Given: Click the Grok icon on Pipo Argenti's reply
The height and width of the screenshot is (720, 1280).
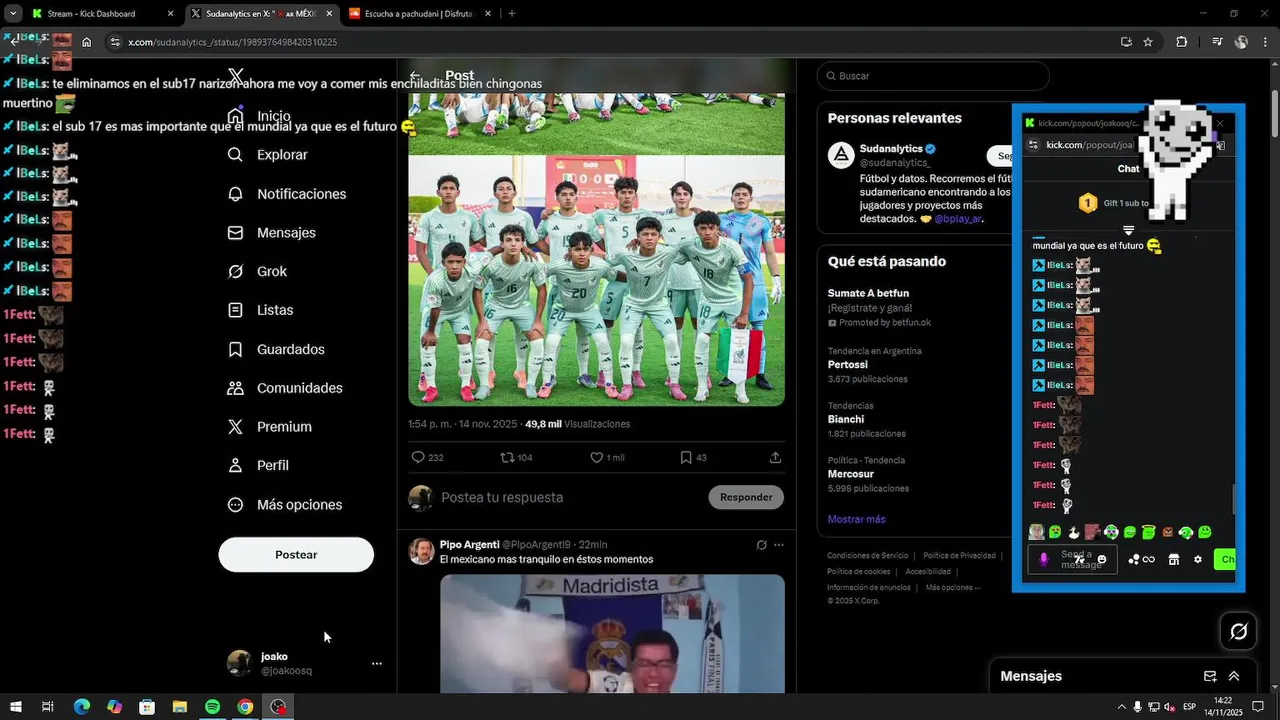Looking at the screenshot, I should click(761, 545).
